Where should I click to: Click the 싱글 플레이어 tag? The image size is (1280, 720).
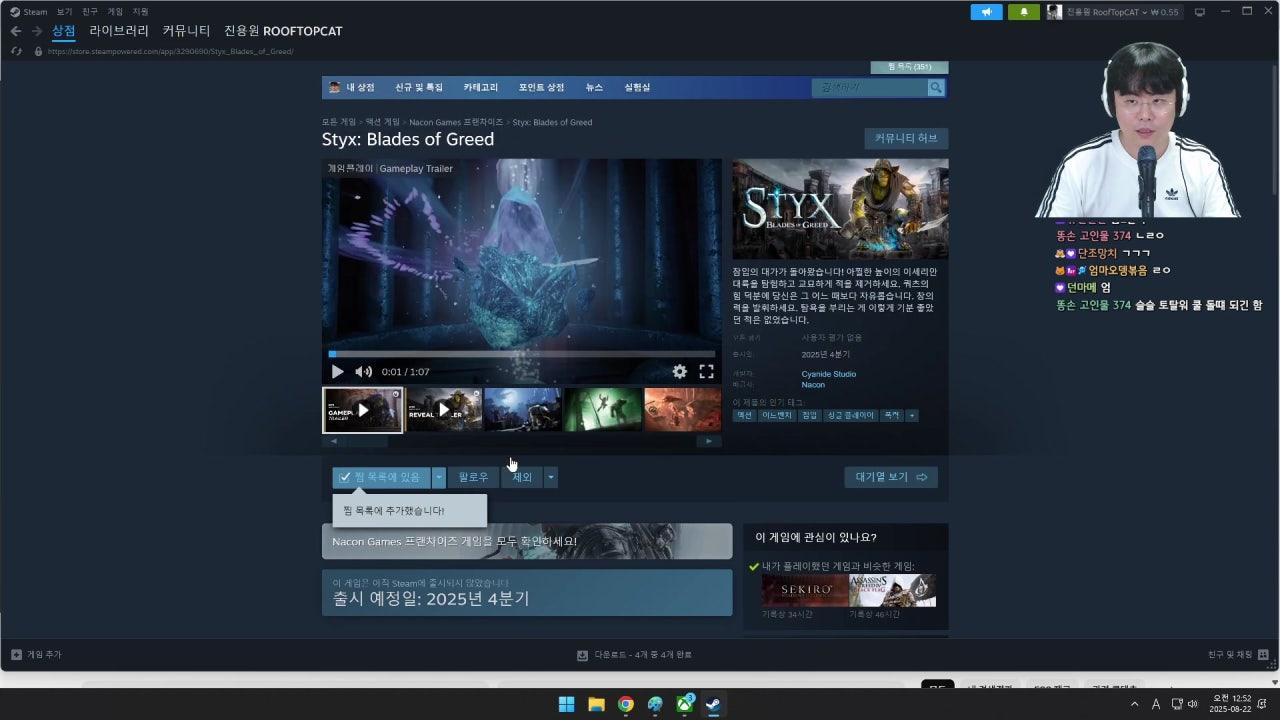point(851,415)
